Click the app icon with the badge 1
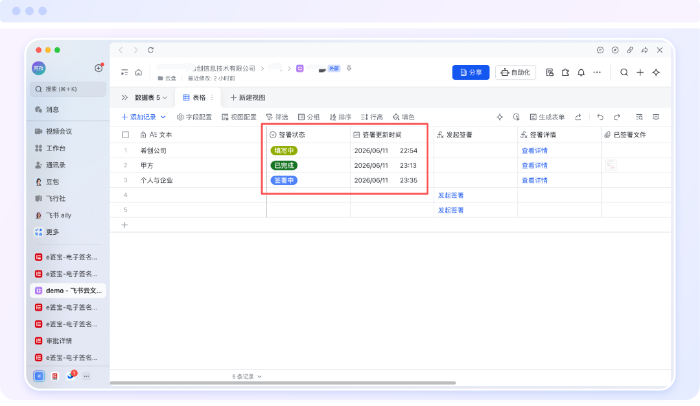Viewport: 700px width, 406px height. [71, 375]
